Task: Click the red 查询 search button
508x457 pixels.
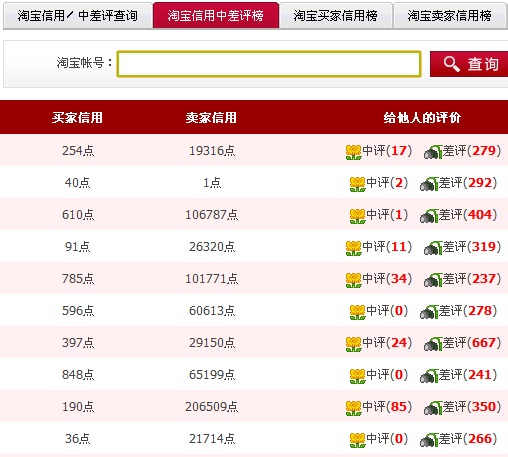Action: point(469,64)
